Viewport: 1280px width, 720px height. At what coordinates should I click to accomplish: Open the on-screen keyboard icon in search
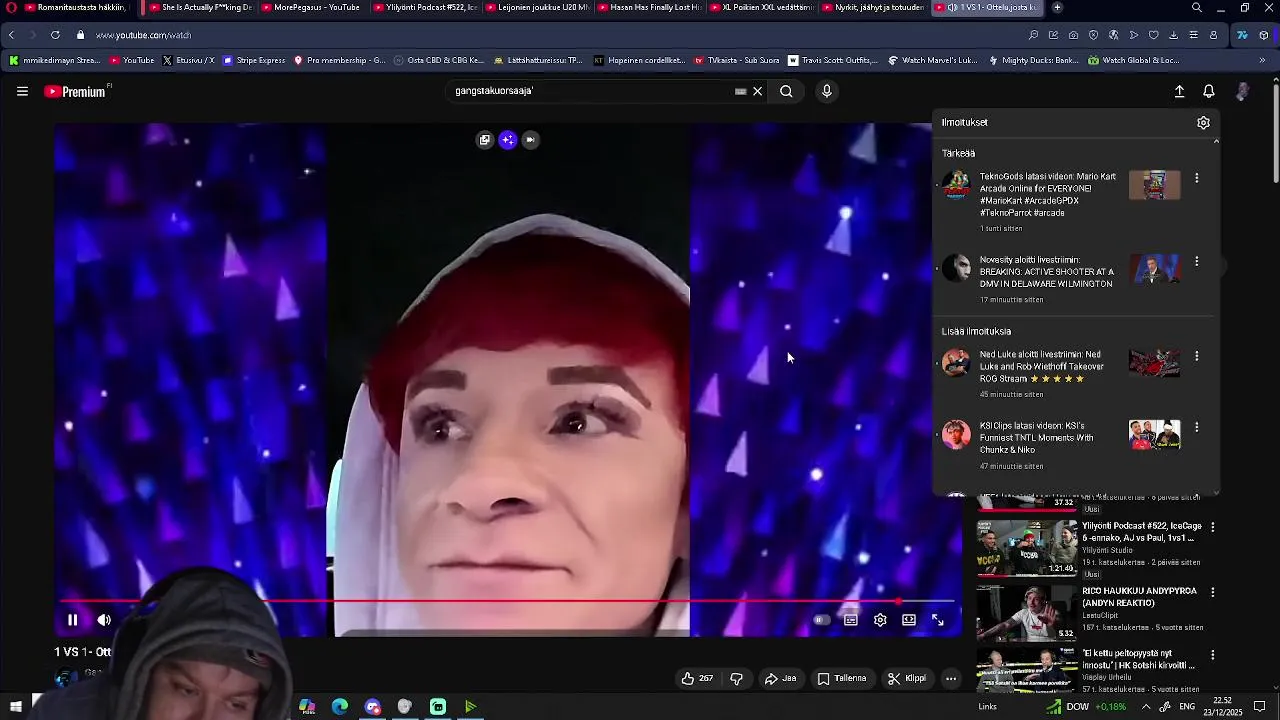740,91
